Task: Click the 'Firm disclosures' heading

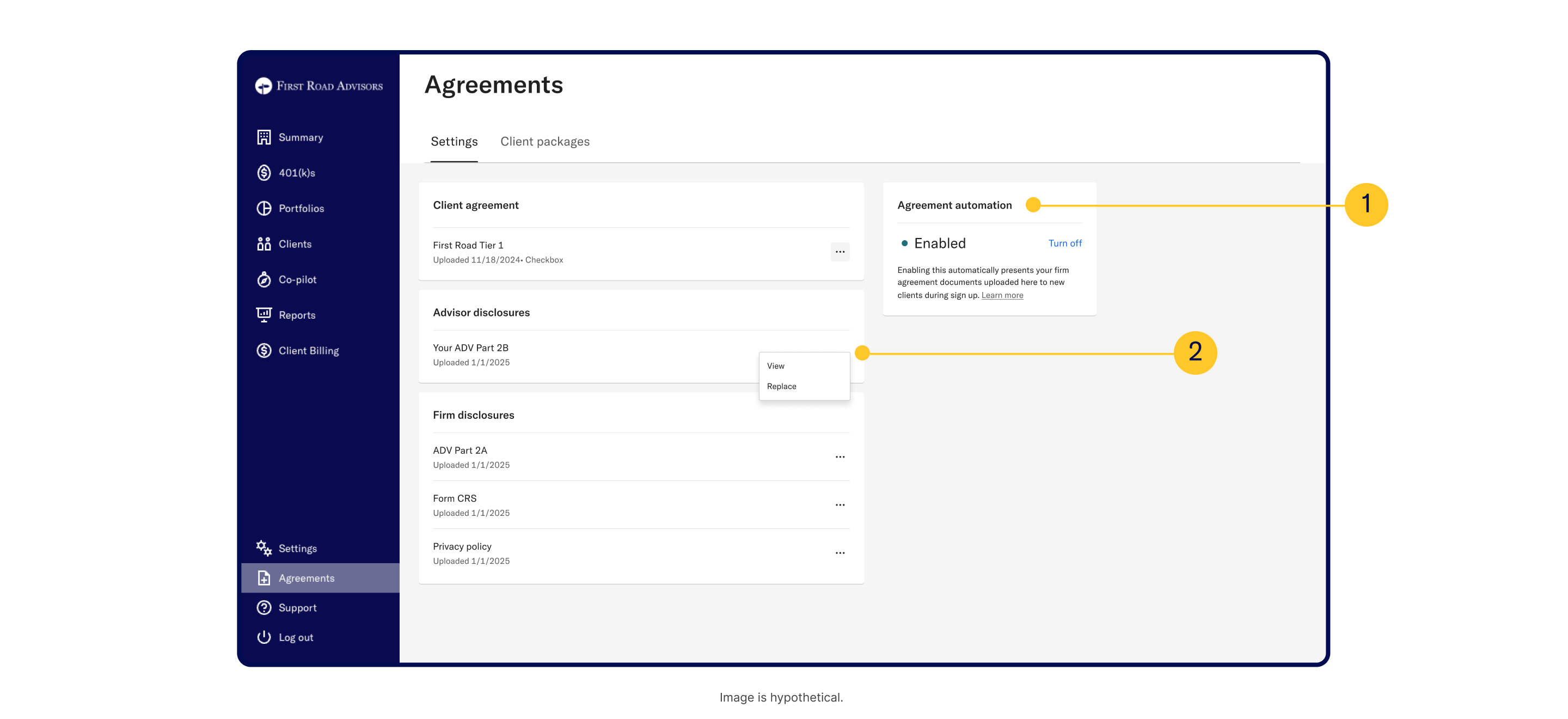Action: [x=474, y=415]
